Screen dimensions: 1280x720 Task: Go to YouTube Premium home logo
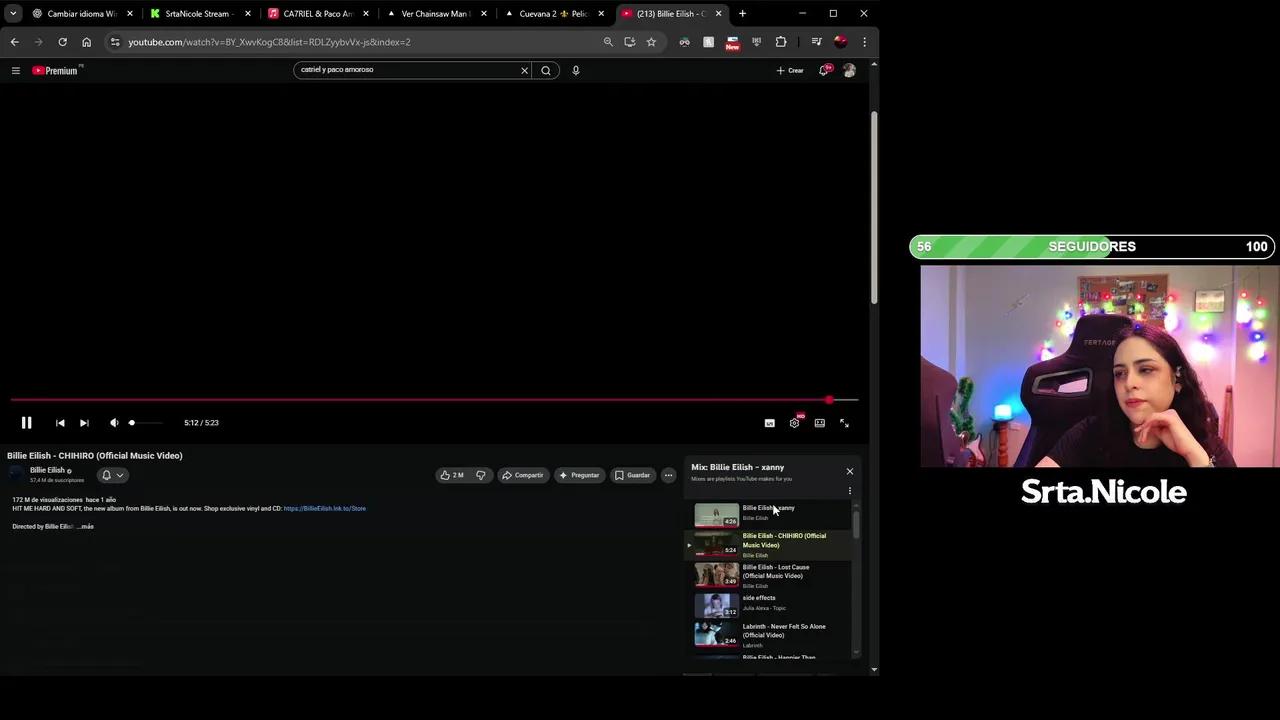click(56, 70)
